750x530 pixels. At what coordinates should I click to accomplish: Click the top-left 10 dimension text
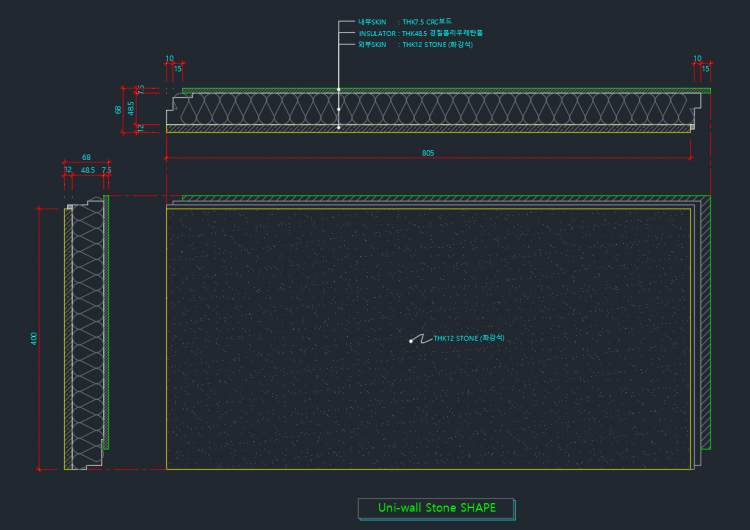coord(169,58)
